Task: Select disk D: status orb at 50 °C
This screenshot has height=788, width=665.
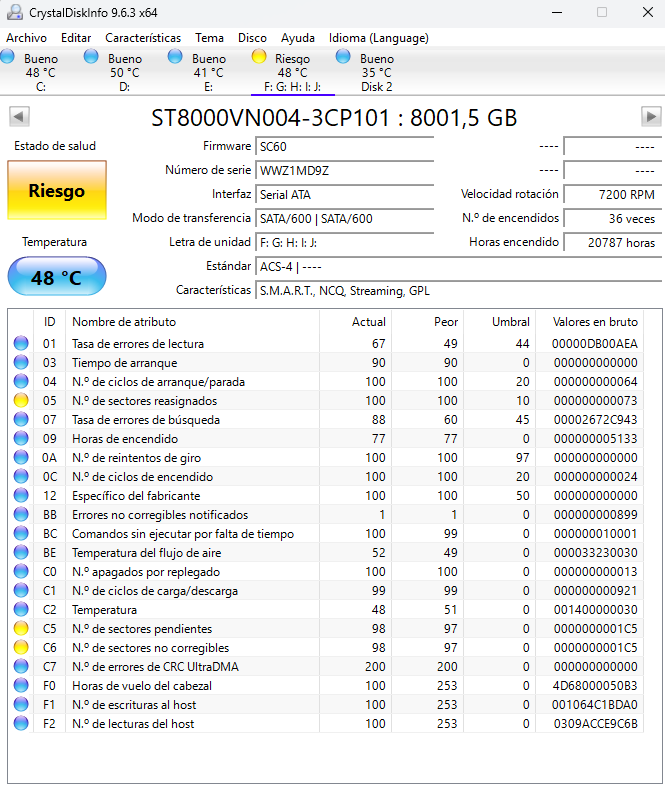Action: click(x=92, y=58)
